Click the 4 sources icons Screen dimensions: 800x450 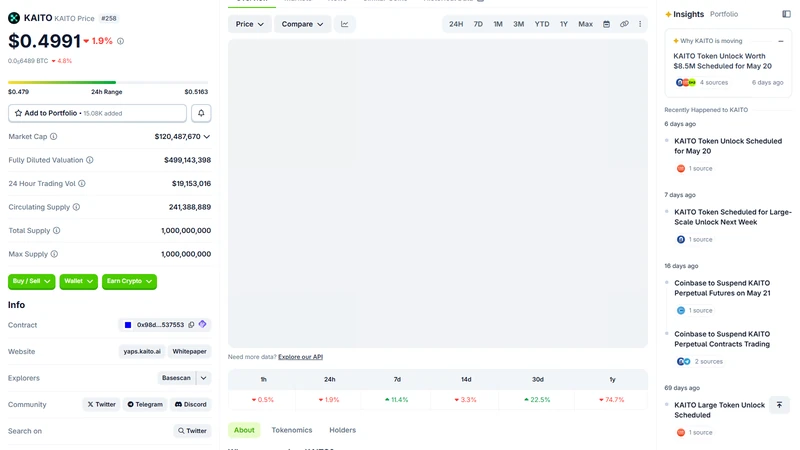(x=686, y=82)
